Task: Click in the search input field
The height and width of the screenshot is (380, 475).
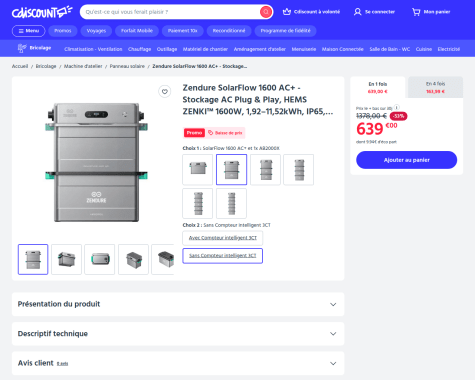Action: pyautogui.click(x=170, y=12)
